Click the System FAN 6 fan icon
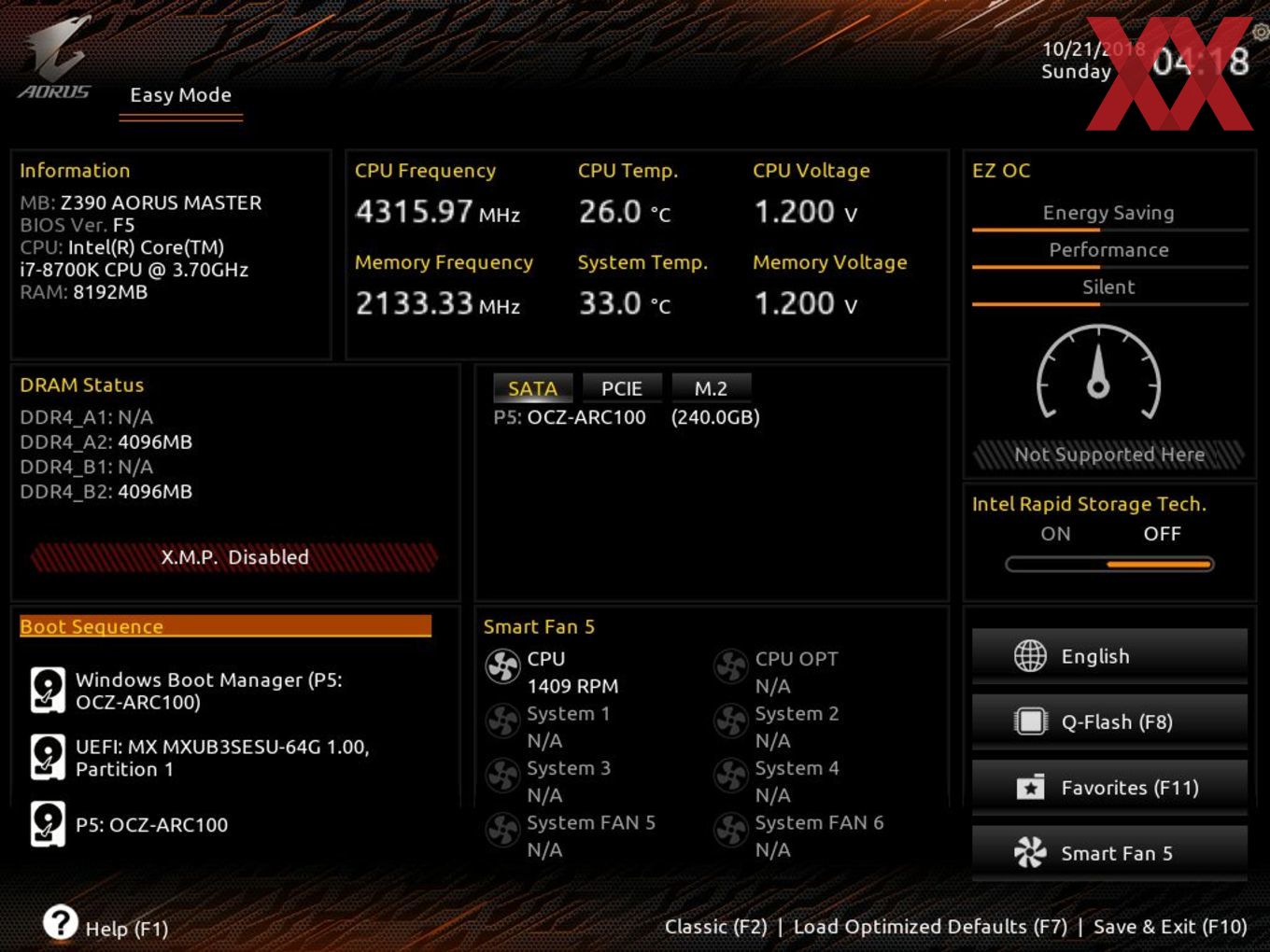Image resolution: width=1270 pixels, height=952 pixels. pos(731,831)
